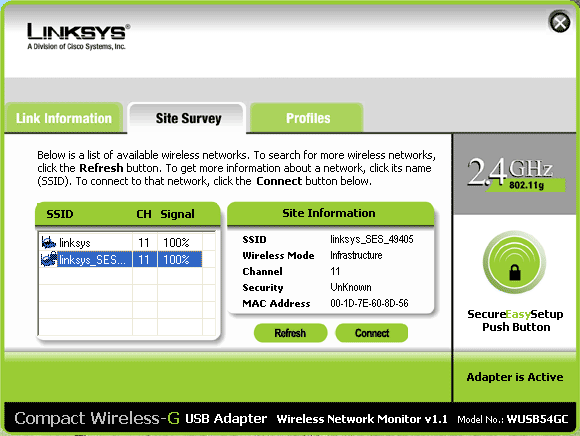The image size is (580, 436).
Task: Close the Wireless Network Monitor window
Action: pos(559,22)
